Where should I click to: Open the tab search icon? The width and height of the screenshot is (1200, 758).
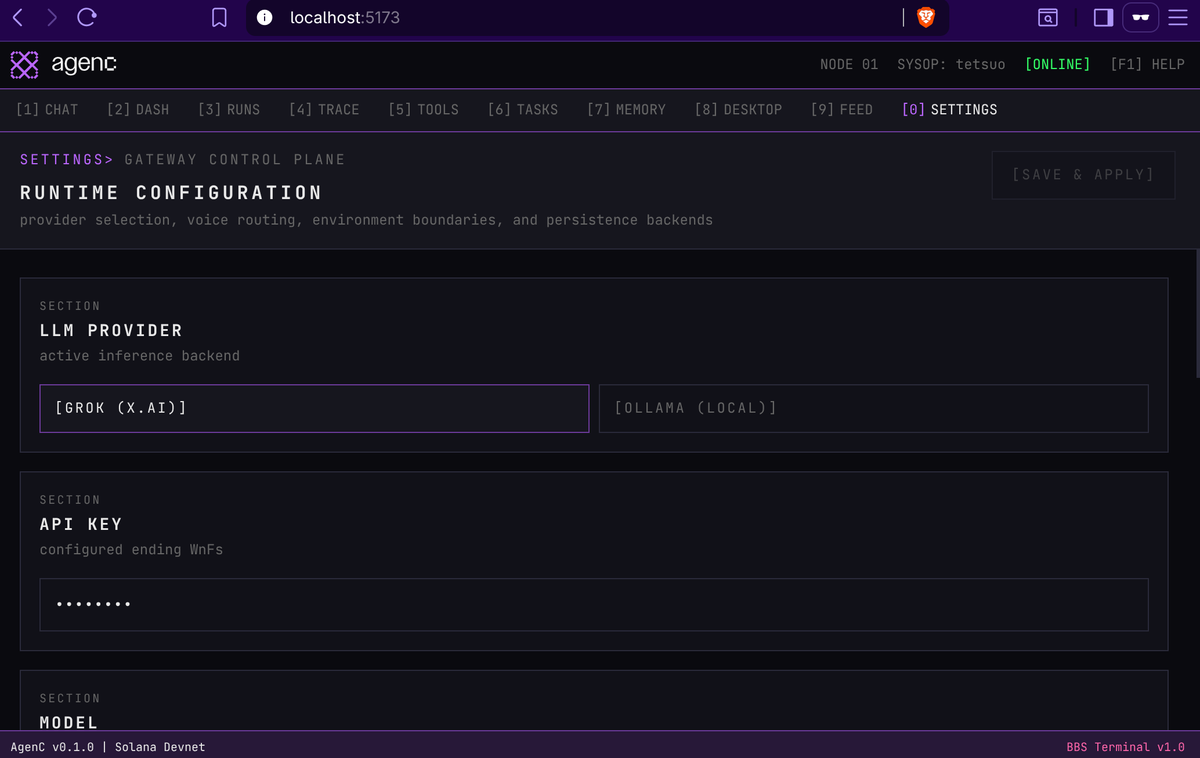[x=1047, y=18]
